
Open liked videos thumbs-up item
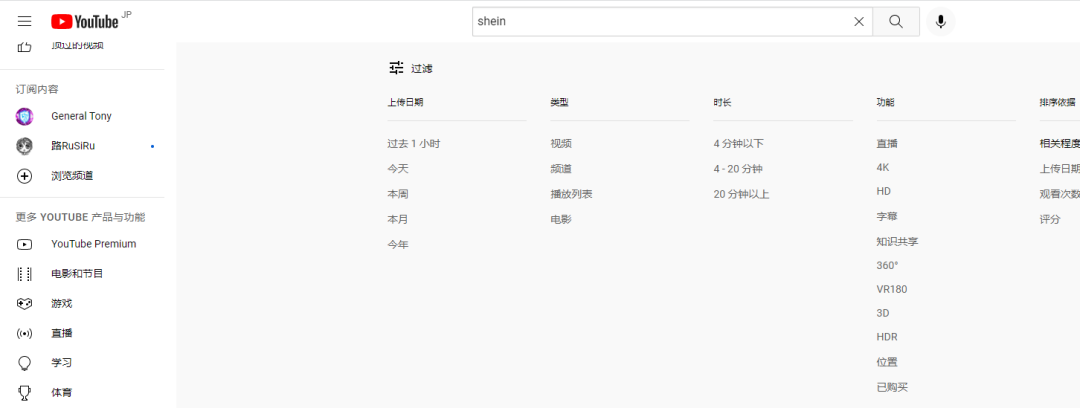(25, 46)
